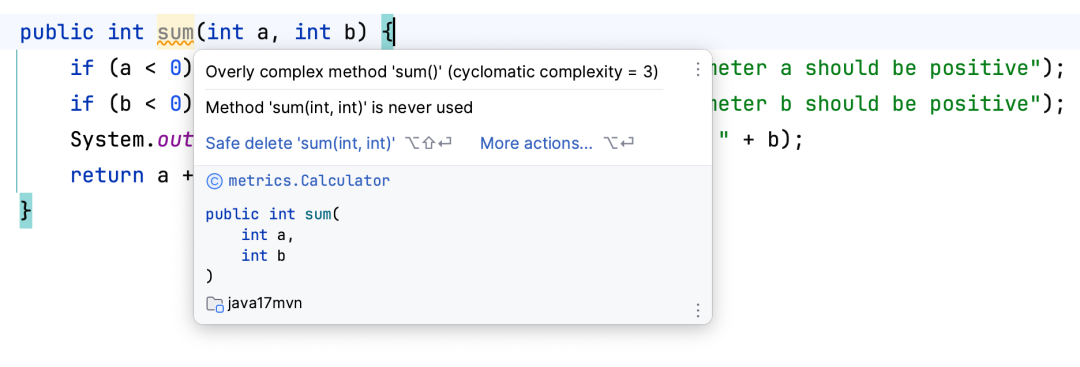Click the underlined sum method name
The height and width of the screenshot is (367, 1080).
[176, 32]
